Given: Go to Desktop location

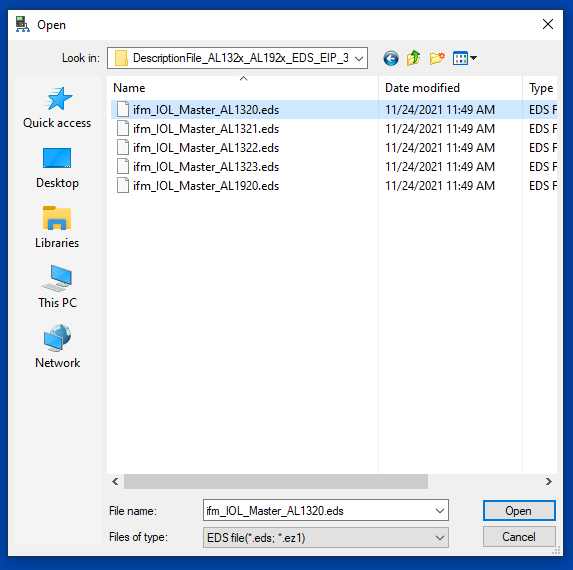Looking at the screenshot, I should [57, 167].
